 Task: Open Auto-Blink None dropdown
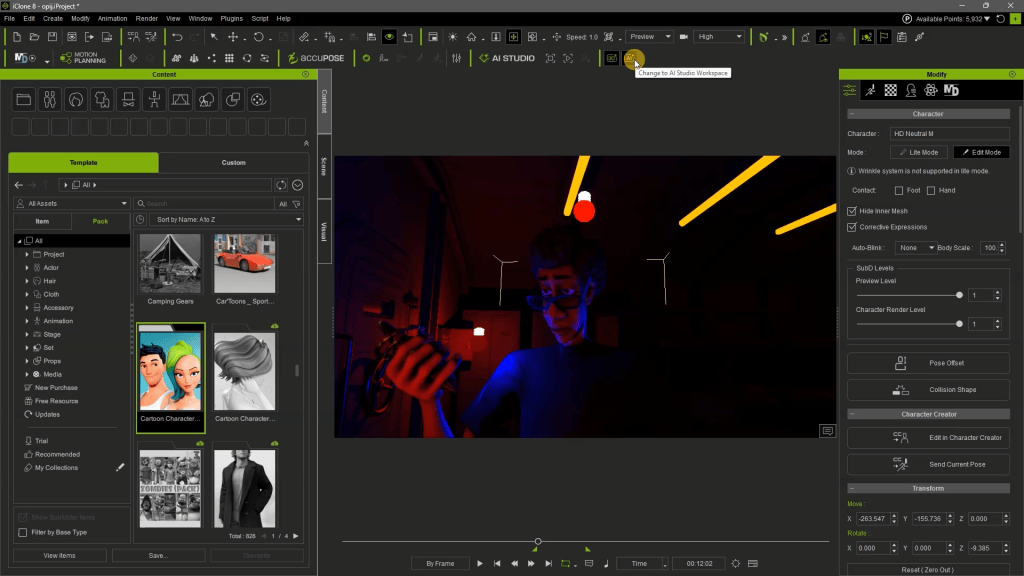coord(915,248)
